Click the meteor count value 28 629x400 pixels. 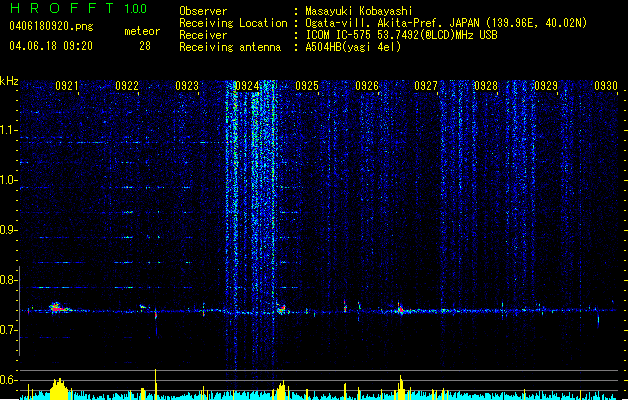point(145,46)
